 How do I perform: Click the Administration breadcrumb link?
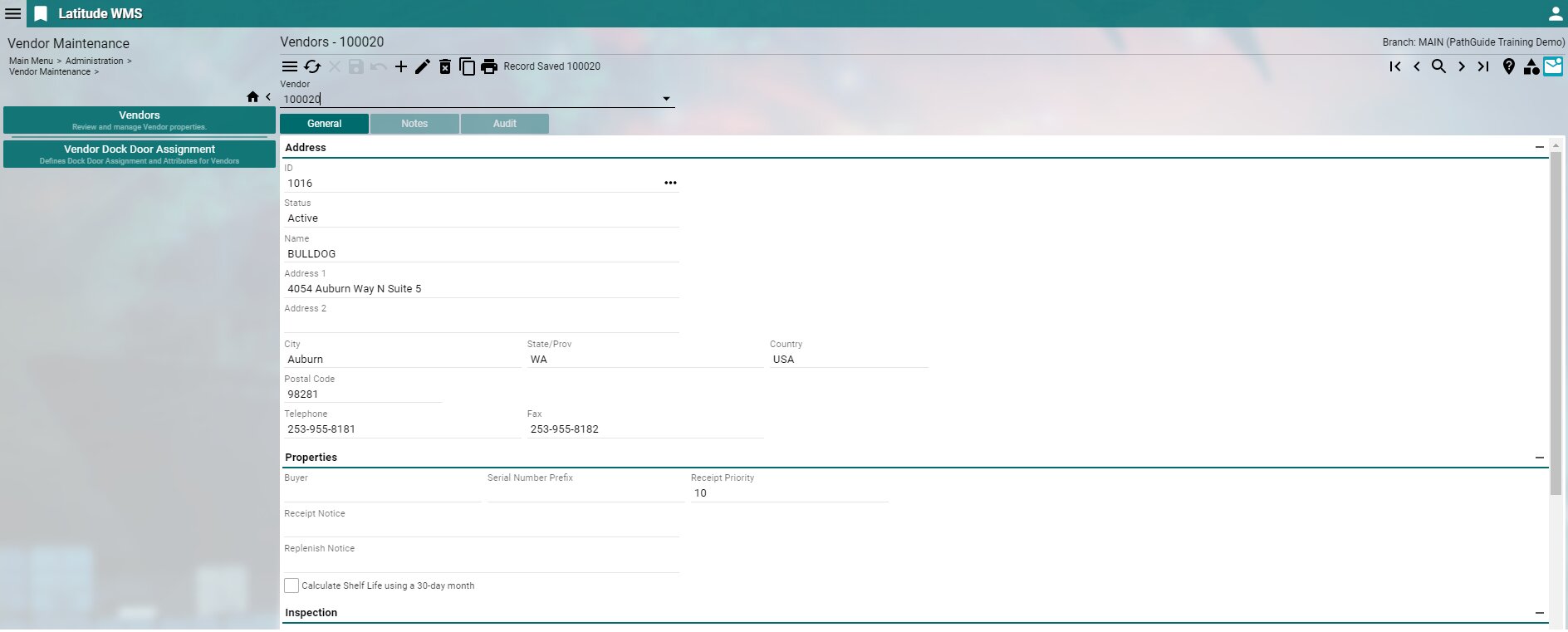(x=94, y=61)
